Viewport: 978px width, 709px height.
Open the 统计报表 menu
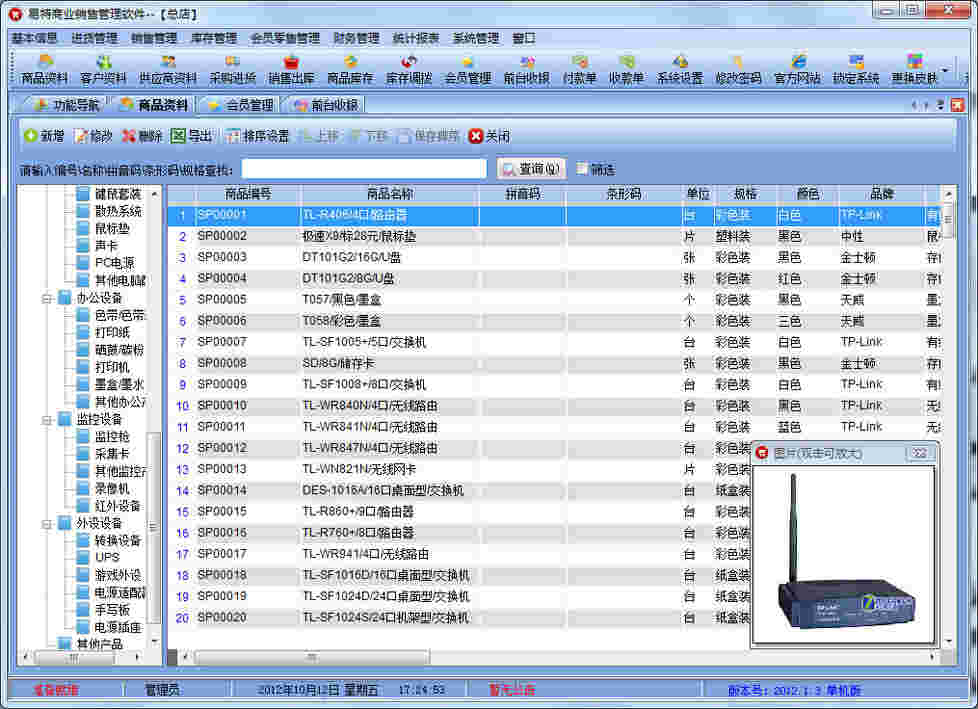click(418, 39)
